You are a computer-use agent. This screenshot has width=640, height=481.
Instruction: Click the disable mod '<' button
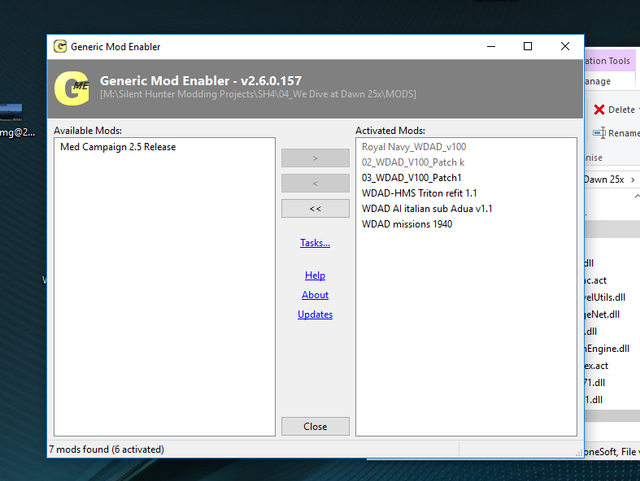(x=315, y=183)
